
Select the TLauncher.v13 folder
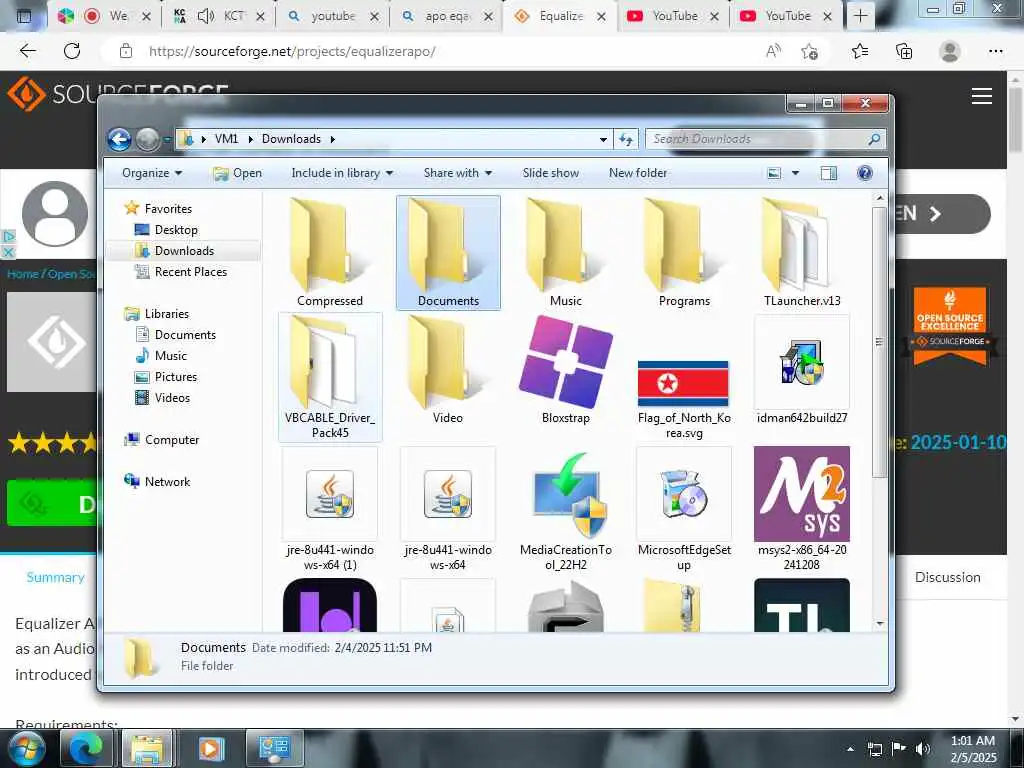pos(802,253)
